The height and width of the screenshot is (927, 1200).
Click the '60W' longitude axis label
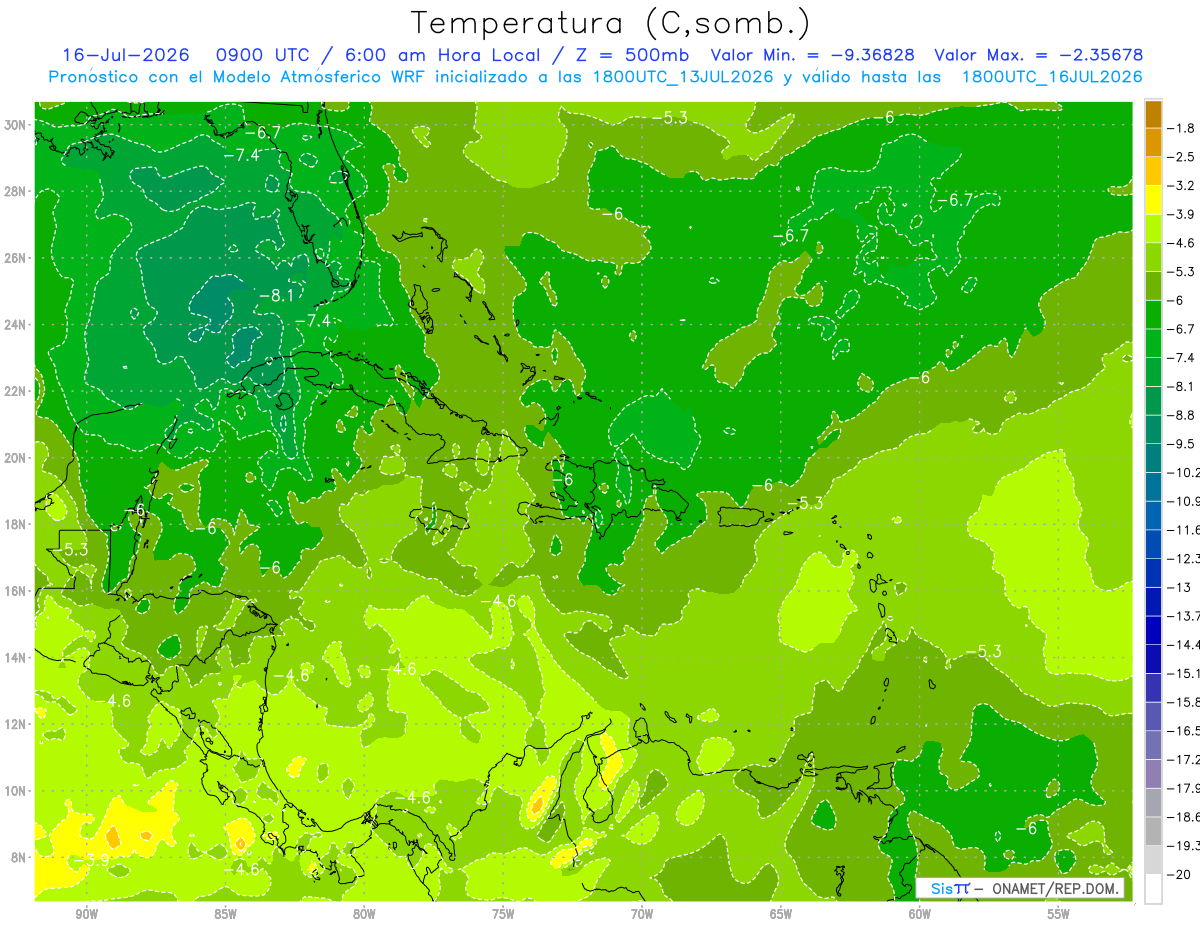(x=920, y=914)
